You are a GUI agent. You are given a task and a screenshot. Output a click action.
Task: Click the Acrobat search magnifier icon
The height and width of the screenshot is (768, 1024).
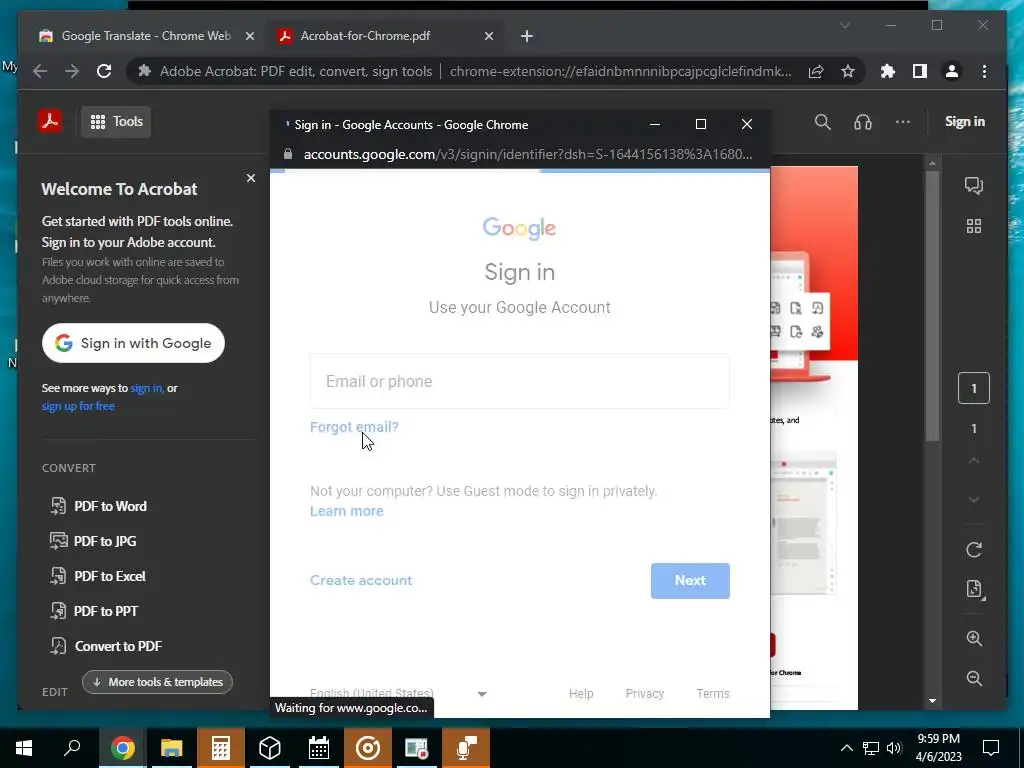[x=823, y=122]
